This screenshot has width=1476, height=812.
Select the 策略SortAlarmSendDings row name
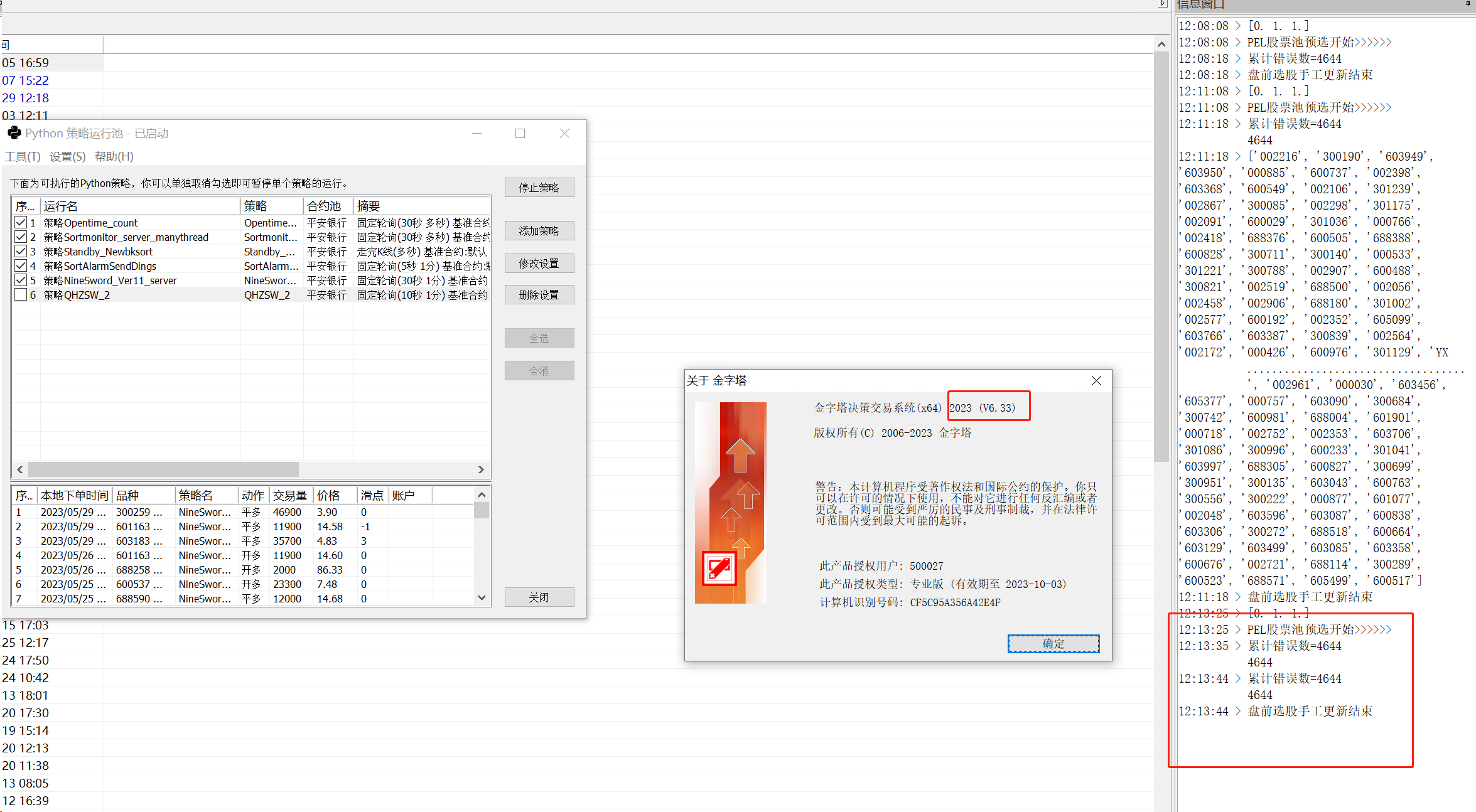[100, 266]
